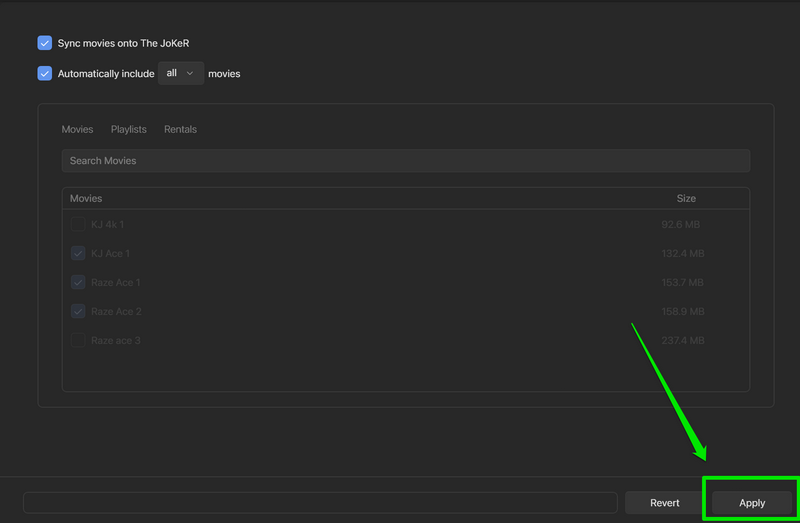Focus the Search Movies field
The height and width of the screenshot is (523, 800).
pyautogui.click(x=405, y=160)
